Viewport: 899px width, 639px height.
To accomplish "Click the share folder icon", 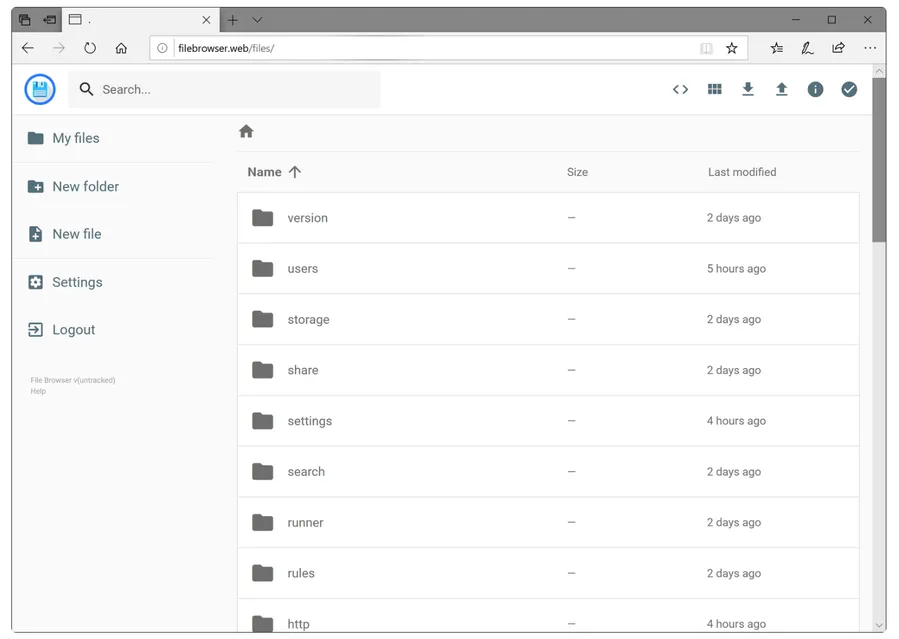I will click(263, 370).
